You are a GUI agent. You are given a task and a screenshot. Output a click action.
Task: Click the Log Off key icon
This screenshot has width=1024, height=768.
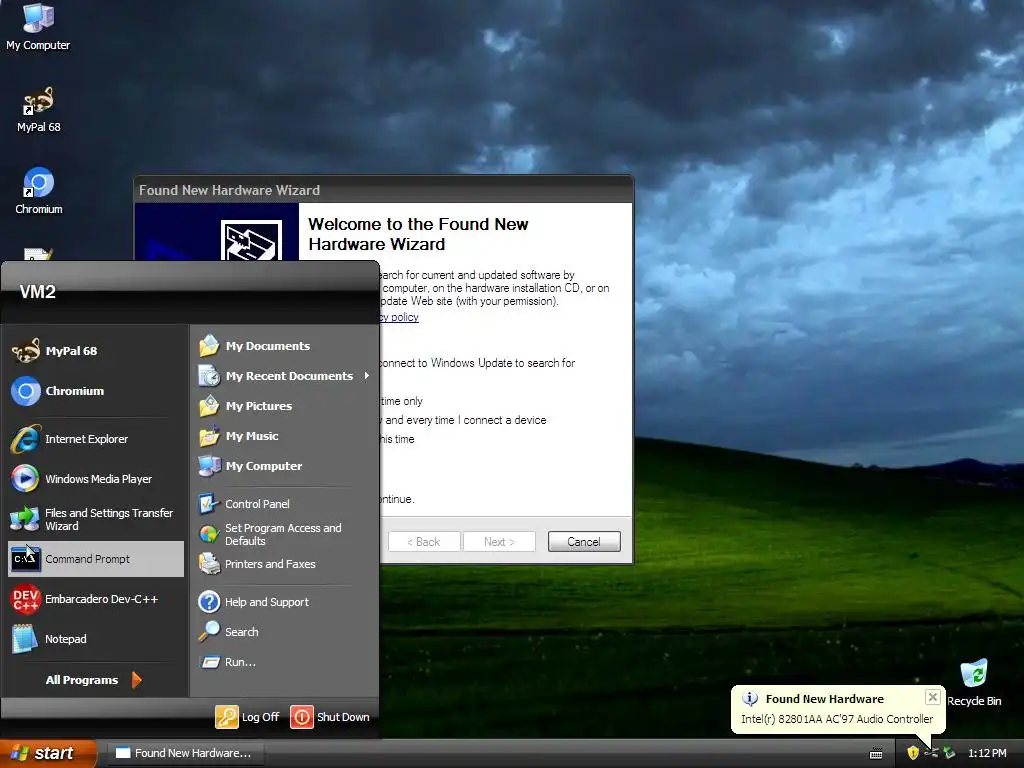[227, 717]
